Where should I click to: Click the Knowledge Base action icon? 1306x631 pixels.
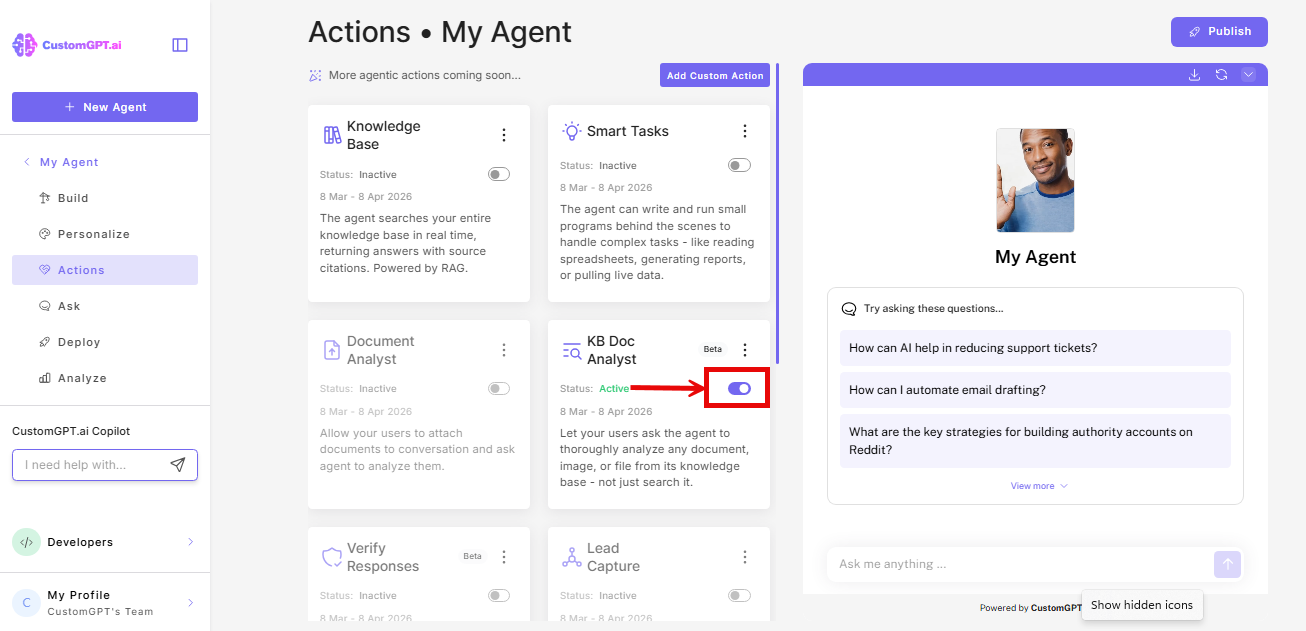[x=331, y=133]
